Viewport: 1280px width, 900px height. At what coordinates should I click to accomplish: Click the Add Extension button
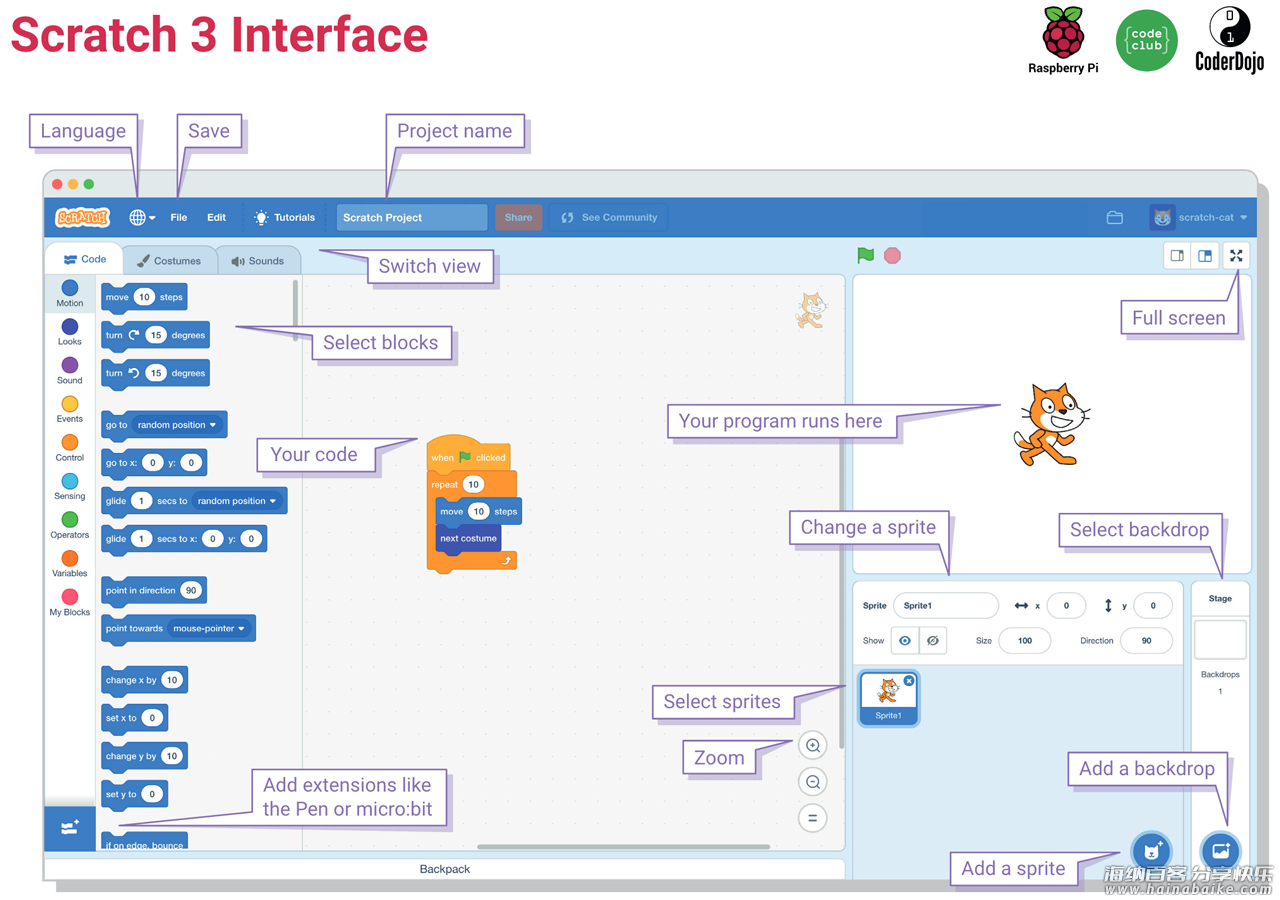click(70, 828)
